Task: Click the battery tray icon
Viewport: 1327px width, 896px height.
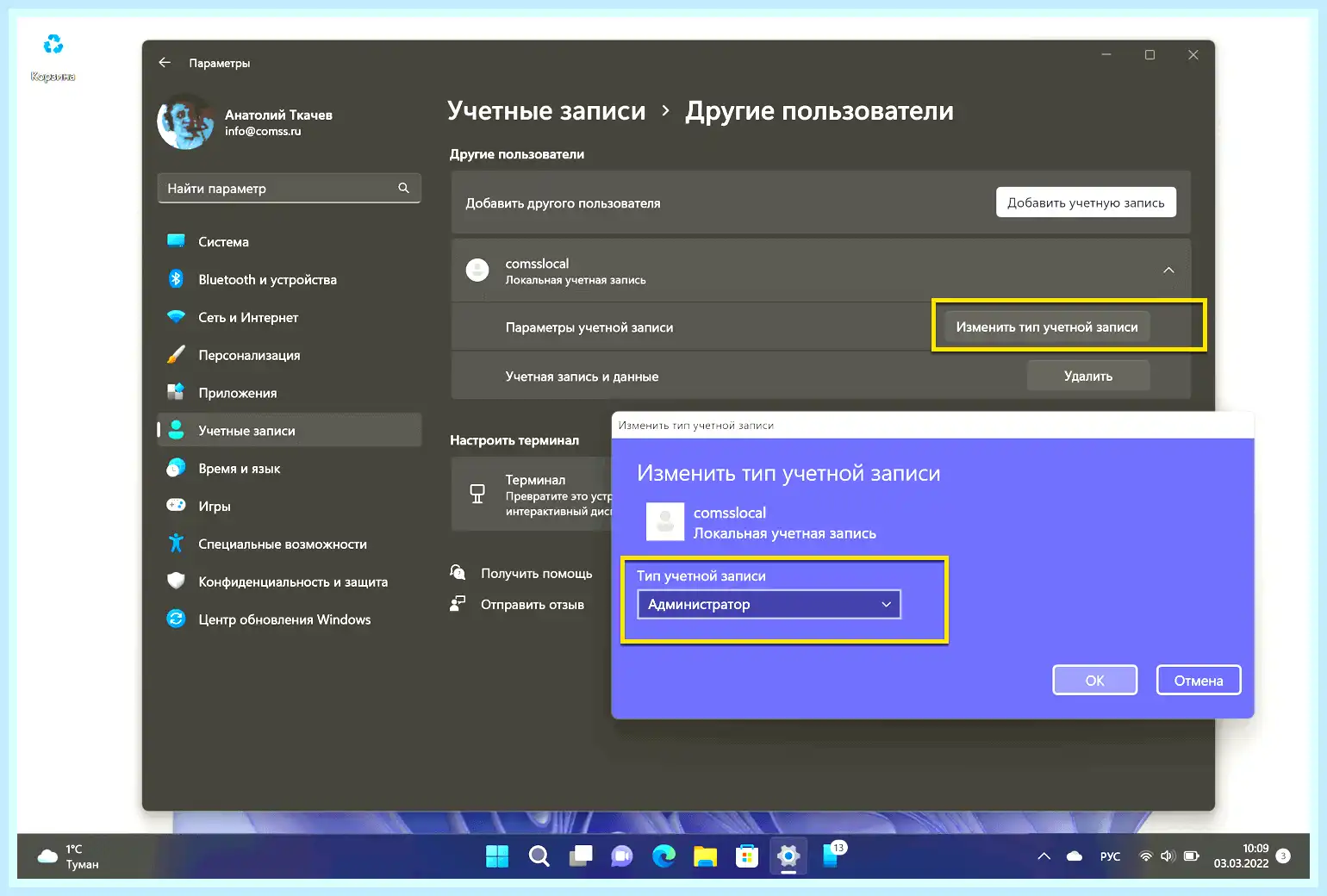Action: pos(1191,856)
